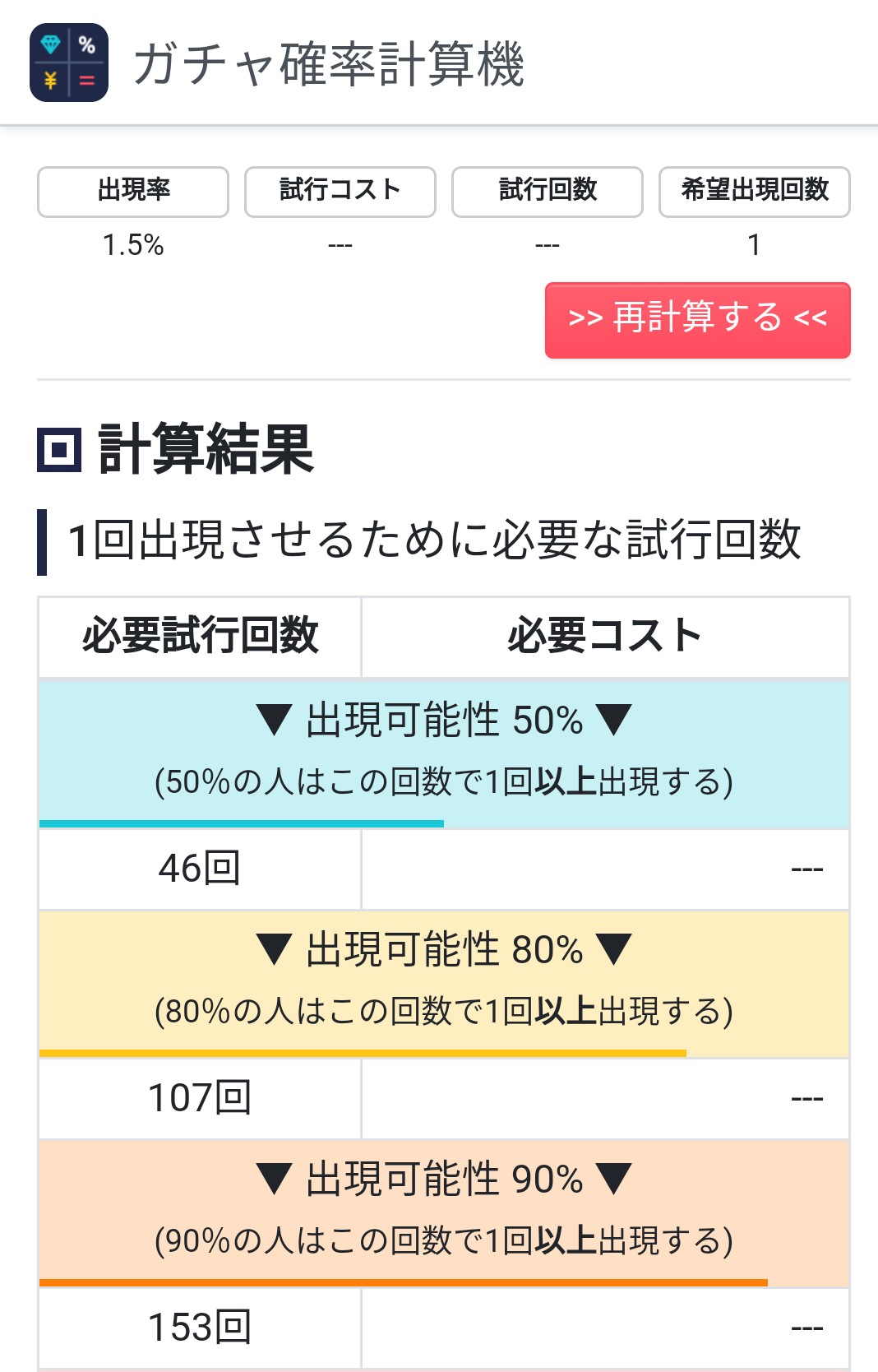This screenshot has width=878, height=1372.
Task: Select the 試行回数 parameter box
Action: pyautogui.click(x=548, y=192)
